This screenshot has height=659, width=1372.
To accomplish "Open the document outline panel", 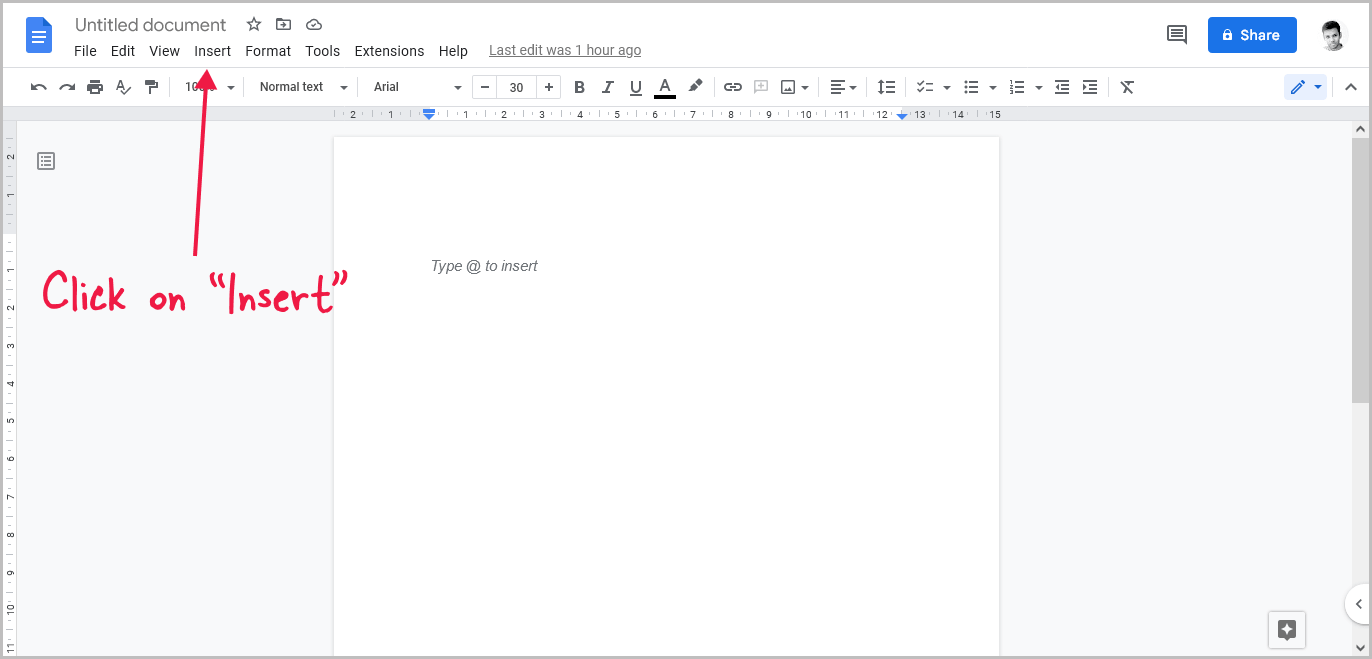I will (x=45, y=160).
